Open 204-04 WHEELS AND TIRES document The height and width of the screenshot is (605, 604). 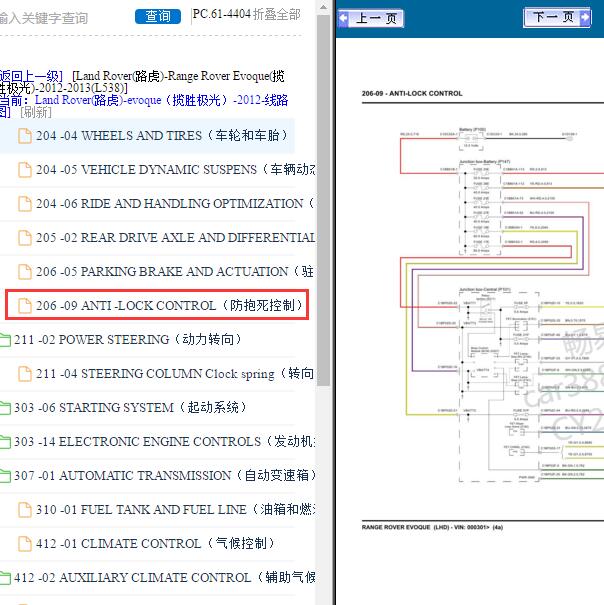(162, 136)
